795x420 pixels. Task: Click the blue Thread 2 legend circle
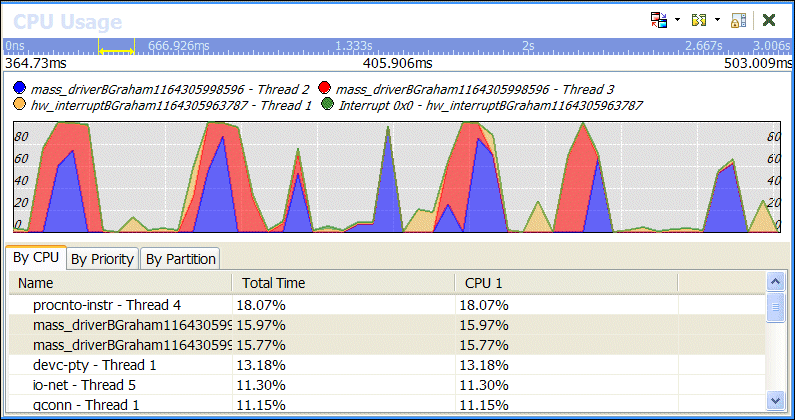[x=20, y=90]
